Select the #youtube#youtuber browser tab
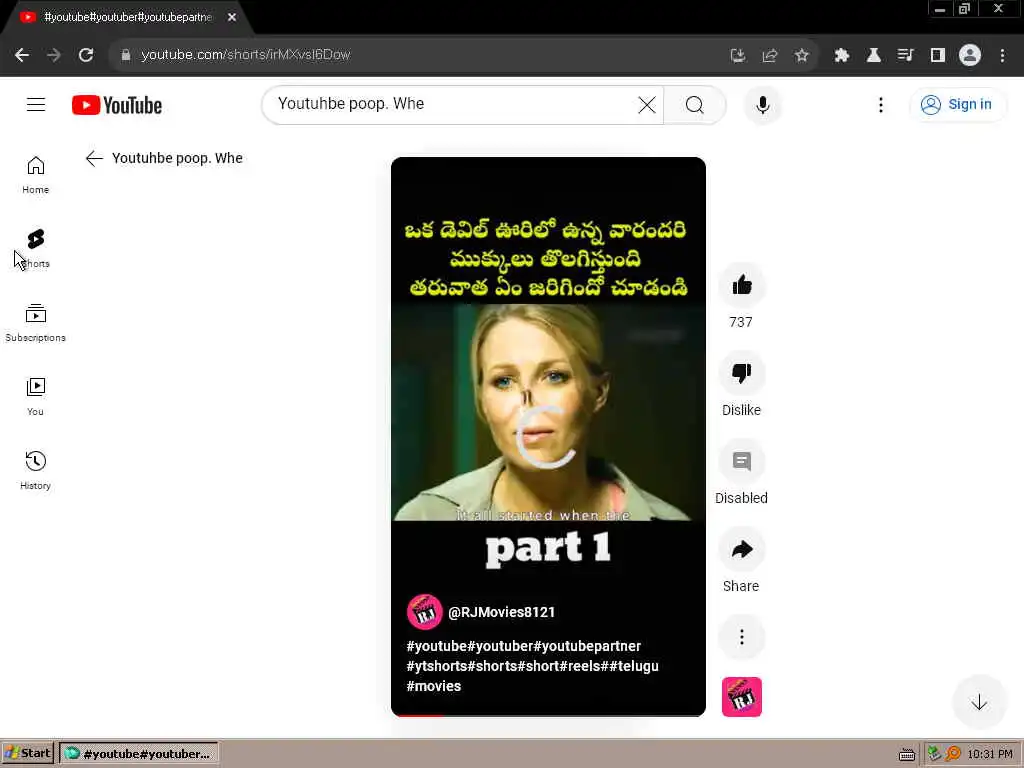Viewport: 1024px width, 768px height. coord(127,17)
